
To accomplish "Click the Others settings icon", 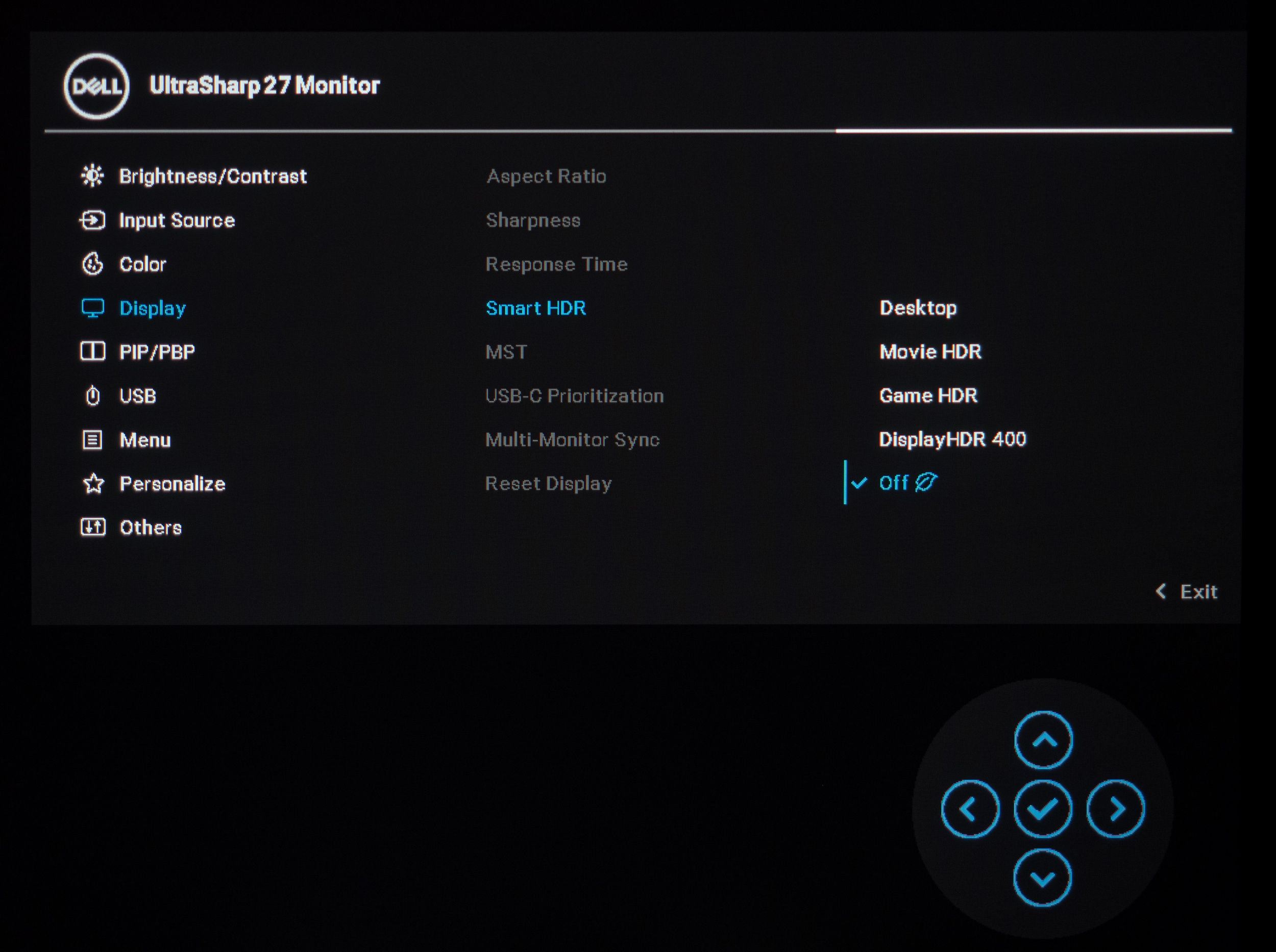I will tap(92, 528).
